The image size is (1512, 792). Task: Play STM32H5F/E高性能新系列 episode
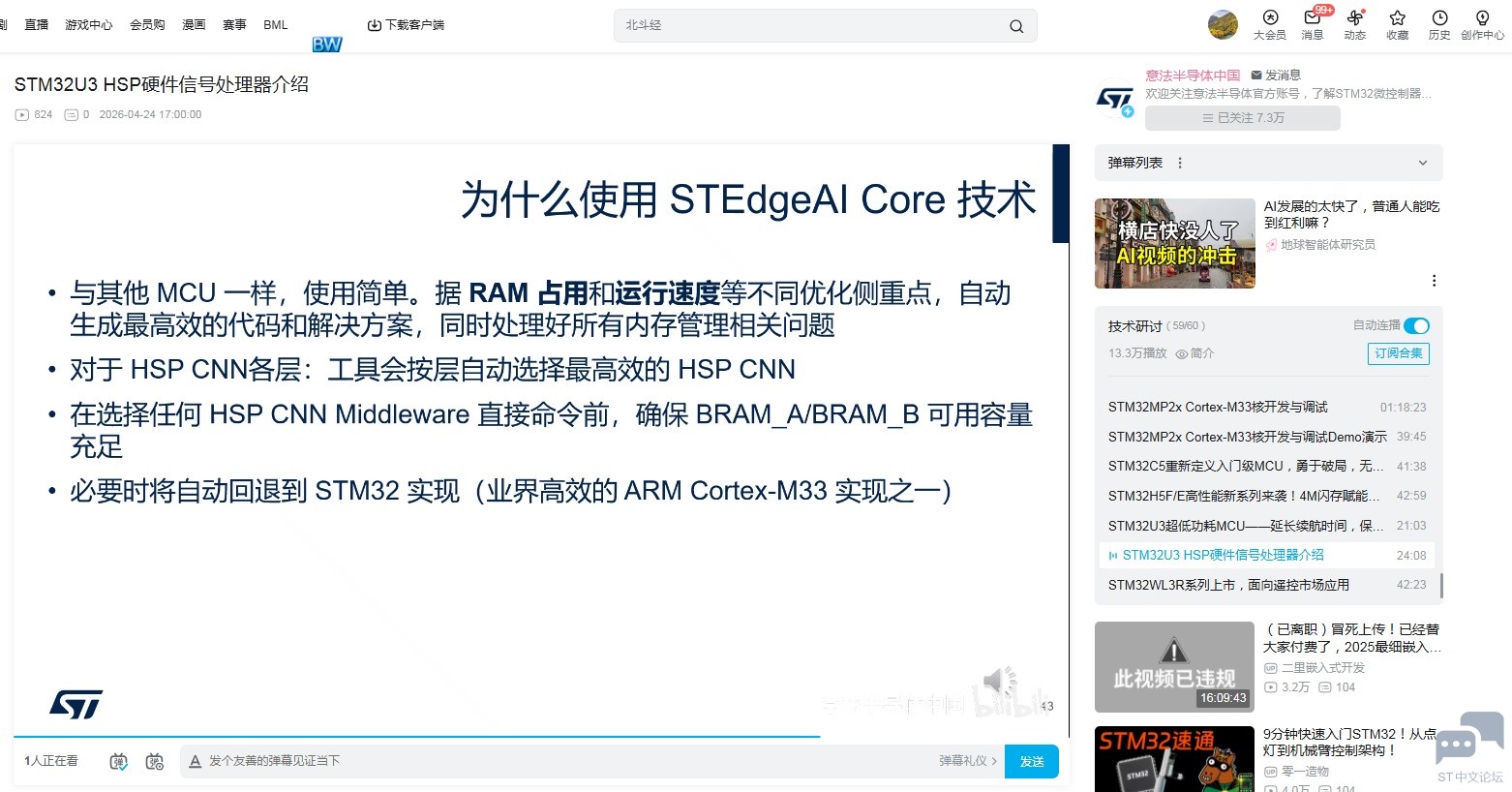click(x=1267, y=496)
